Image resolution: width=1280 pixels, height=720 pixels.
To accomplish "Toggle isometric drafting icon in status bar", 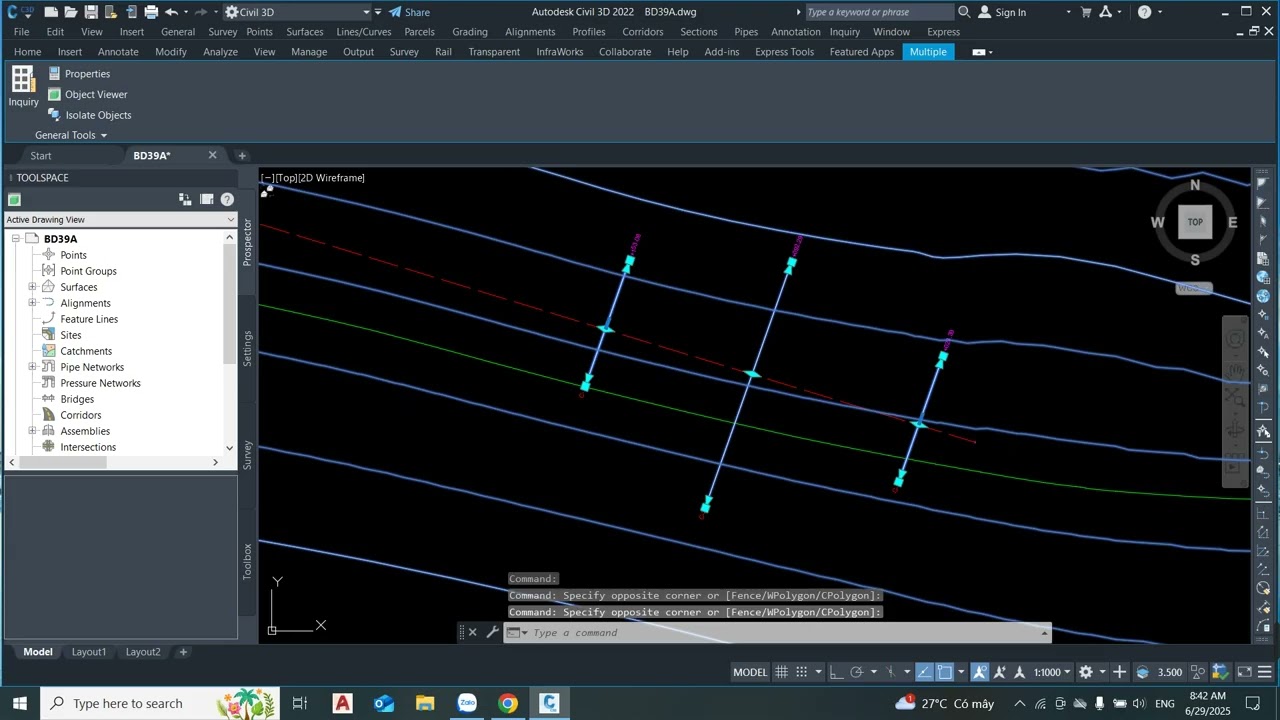I will coord(891,672).
